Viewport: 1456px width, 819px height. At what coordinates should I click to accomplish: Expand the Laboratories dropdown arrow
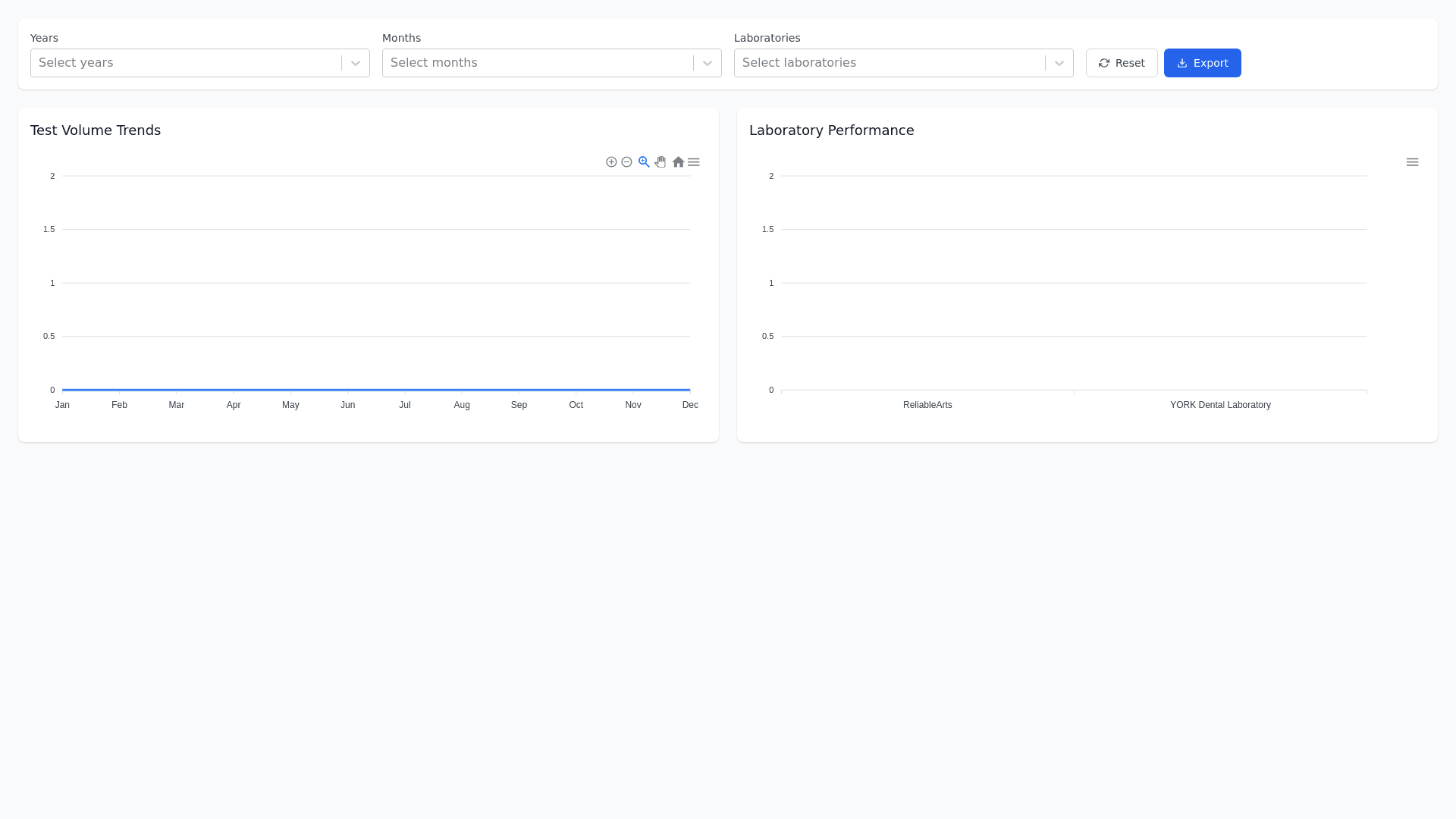(x=1059, y=63)
